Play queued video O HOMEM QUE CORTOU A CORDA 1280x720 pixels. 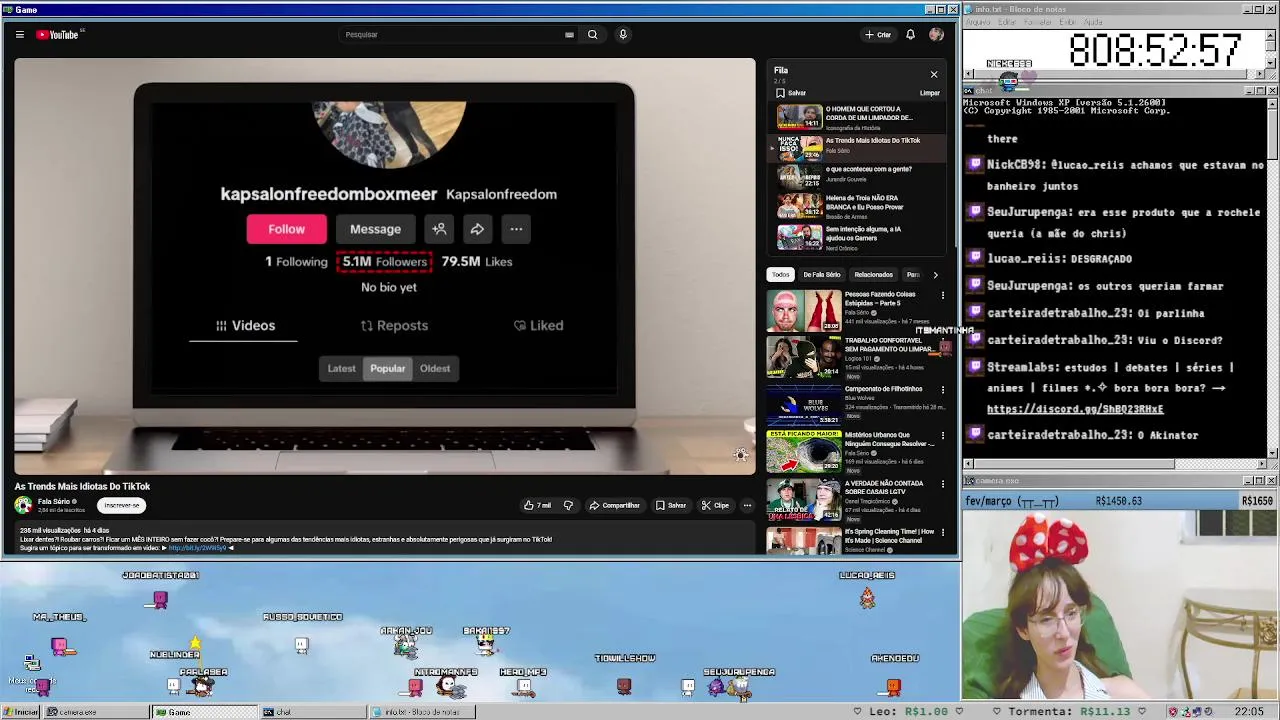click(x=858, y=117)
